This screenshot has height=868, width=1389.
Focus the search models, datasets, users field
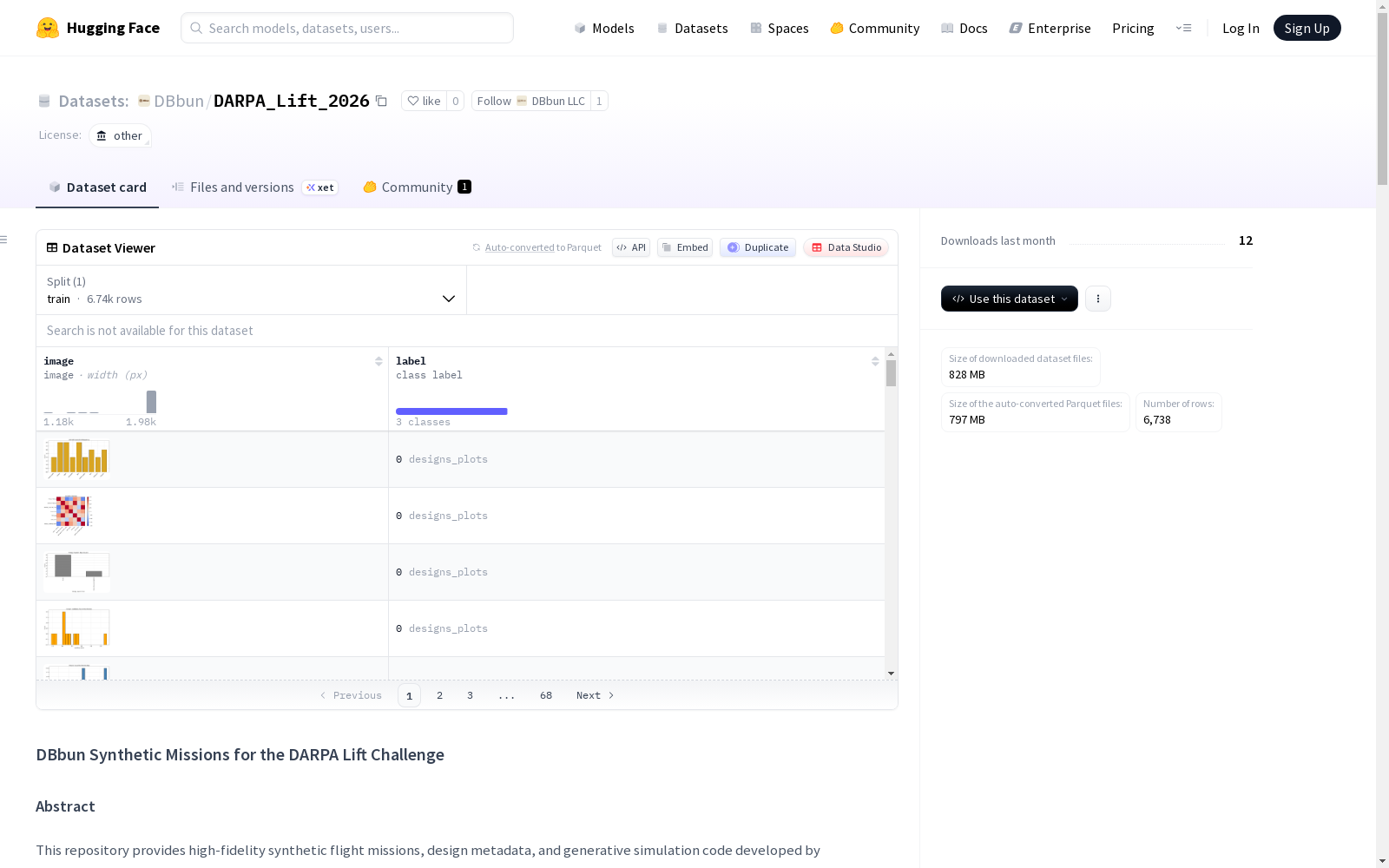tap(347, 28)
